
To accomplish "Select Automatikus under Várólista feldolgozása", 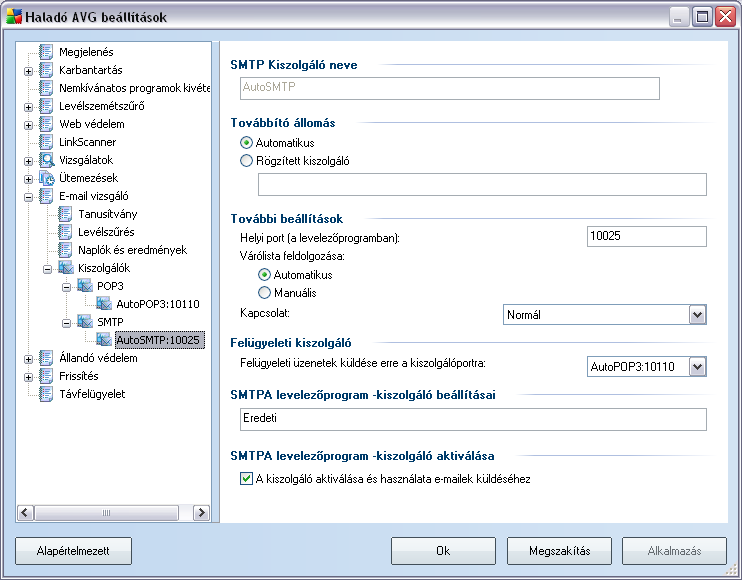I will pos(264,274).
